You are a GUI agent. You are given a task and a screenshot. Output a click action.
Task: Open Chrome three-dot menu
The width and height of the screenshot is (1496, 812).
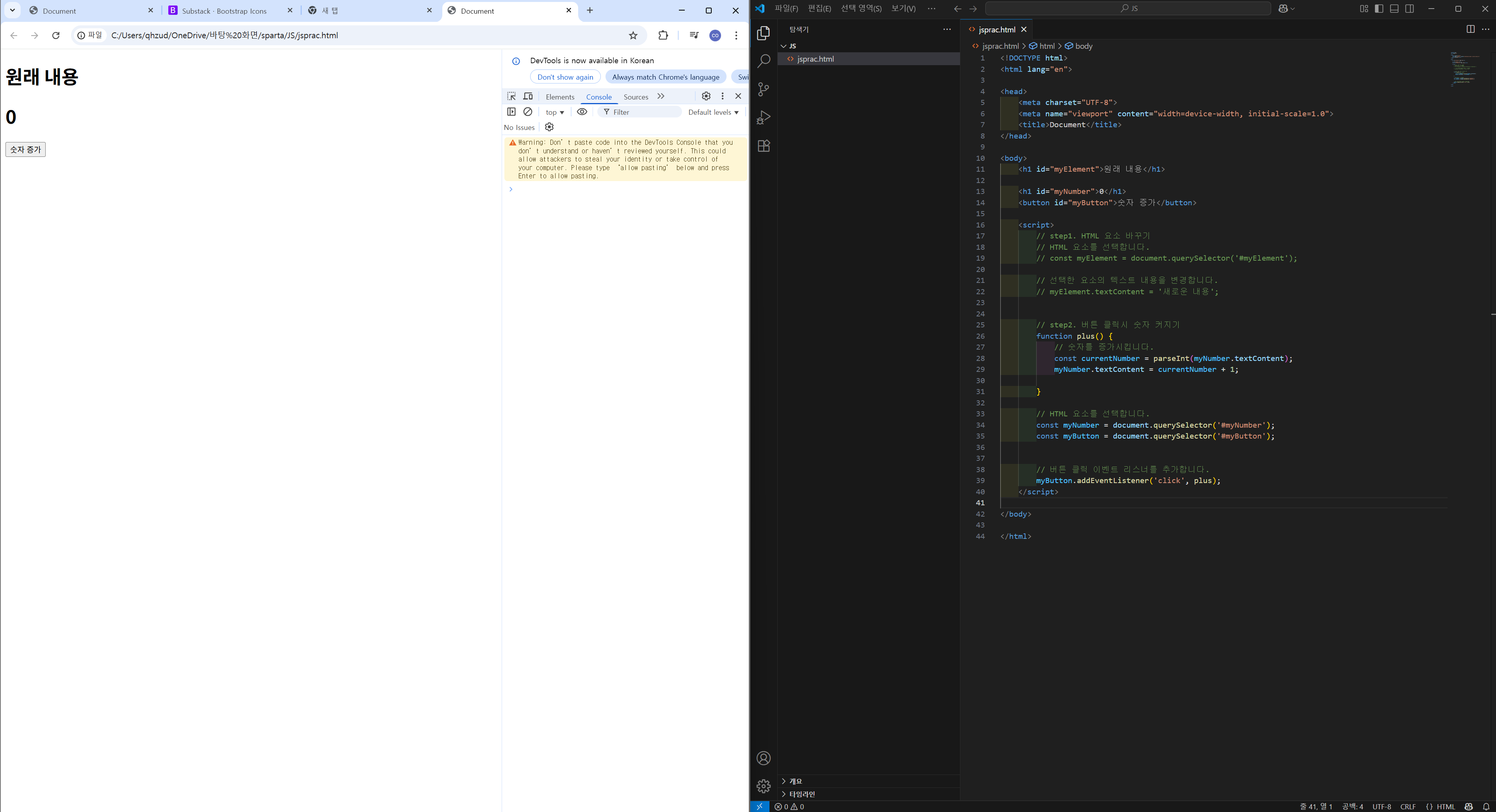(x=736, y=36)
